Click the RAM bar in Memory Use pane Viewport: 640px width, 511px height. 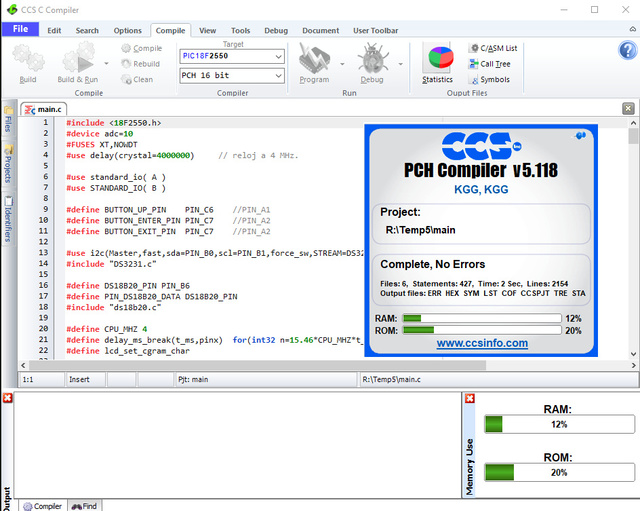tap(560, 424)
